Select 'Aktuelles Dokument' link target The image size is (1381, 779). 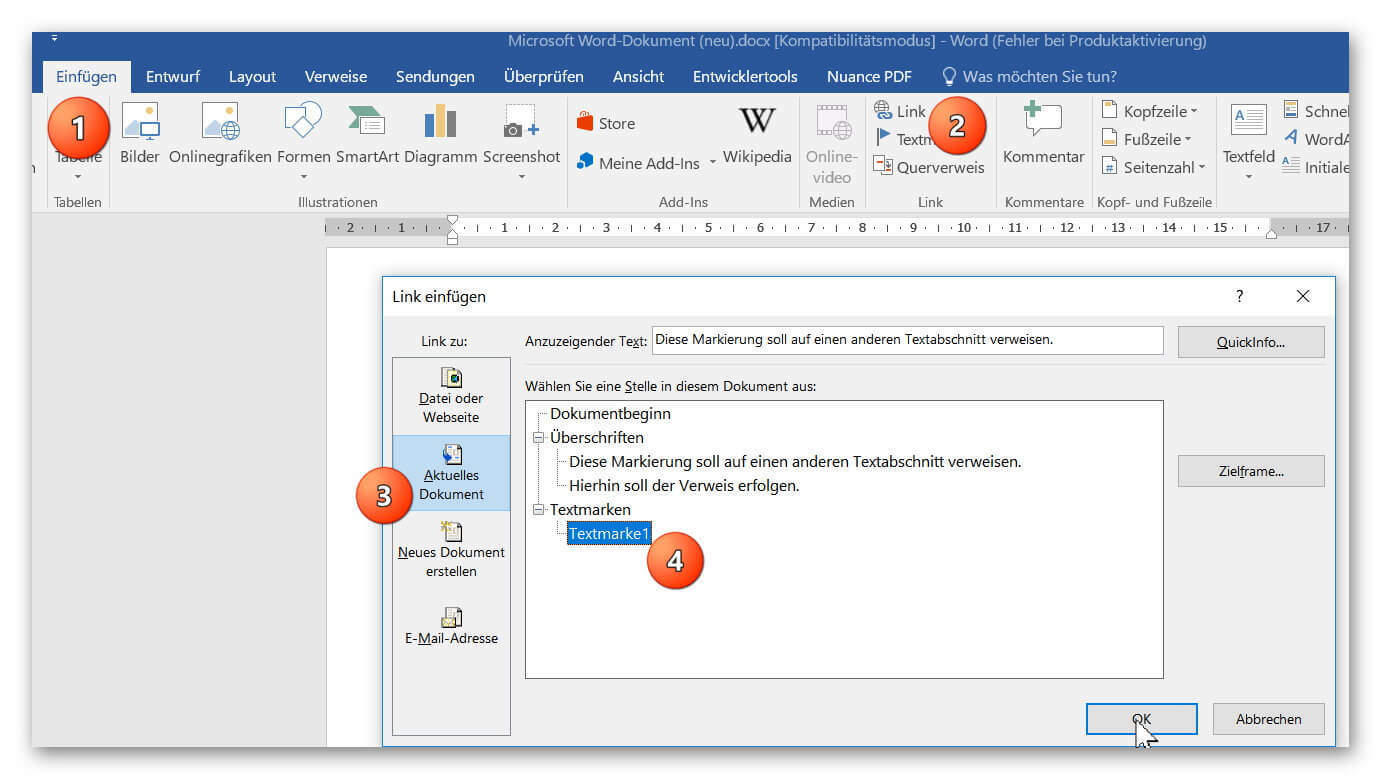pos(451,473)
